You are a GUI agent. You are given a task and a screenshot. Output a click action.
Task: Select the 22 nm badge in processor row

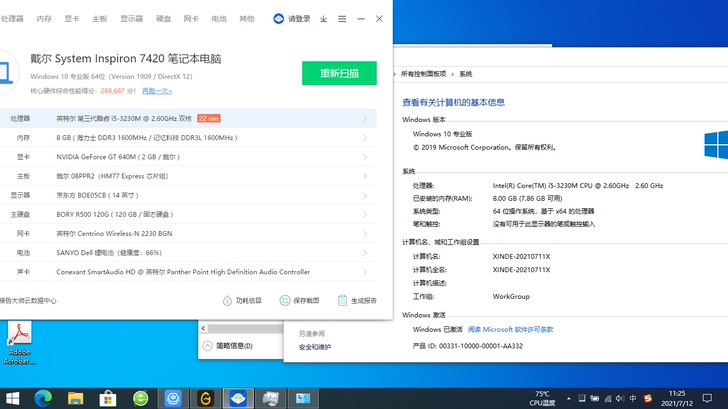(x=208, y=118)
